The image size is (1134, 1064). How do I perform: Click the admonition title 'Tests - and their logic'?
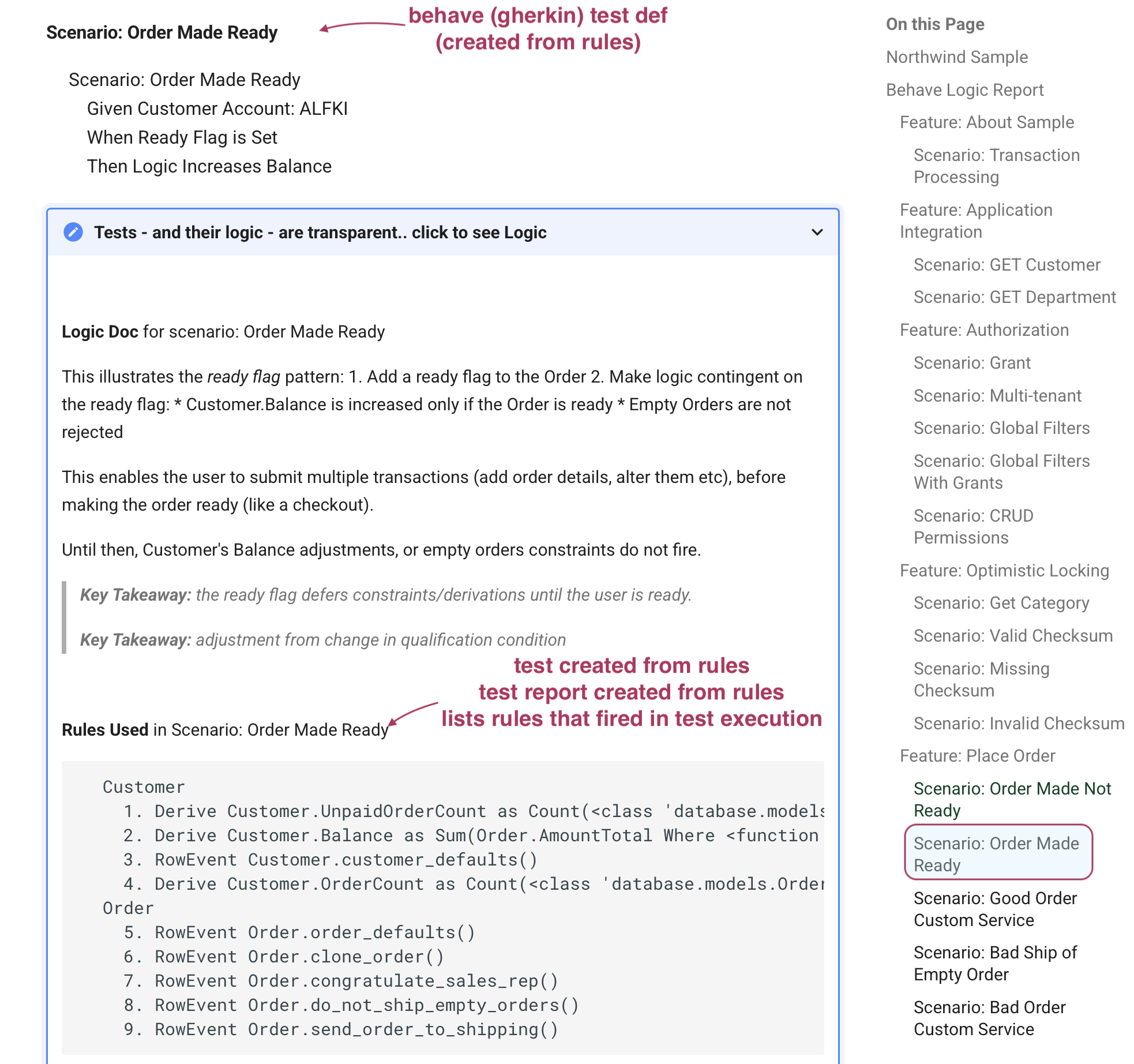point(320,232)
